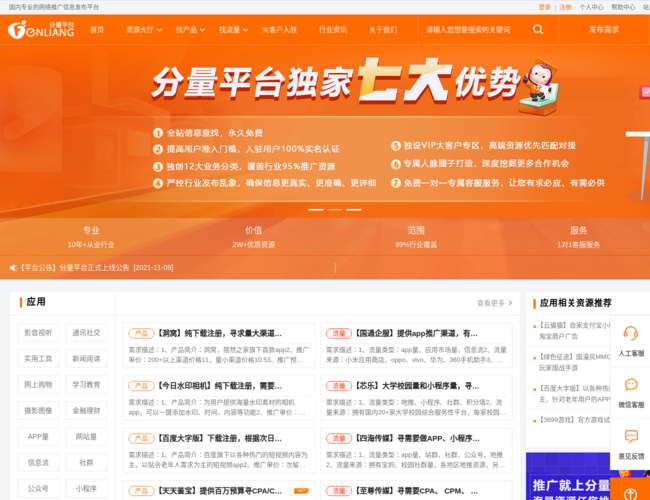Viewport: 650px width, 500px height.
Task: Expand 找流量 dropdown menu
Action: tap(232, 30)
